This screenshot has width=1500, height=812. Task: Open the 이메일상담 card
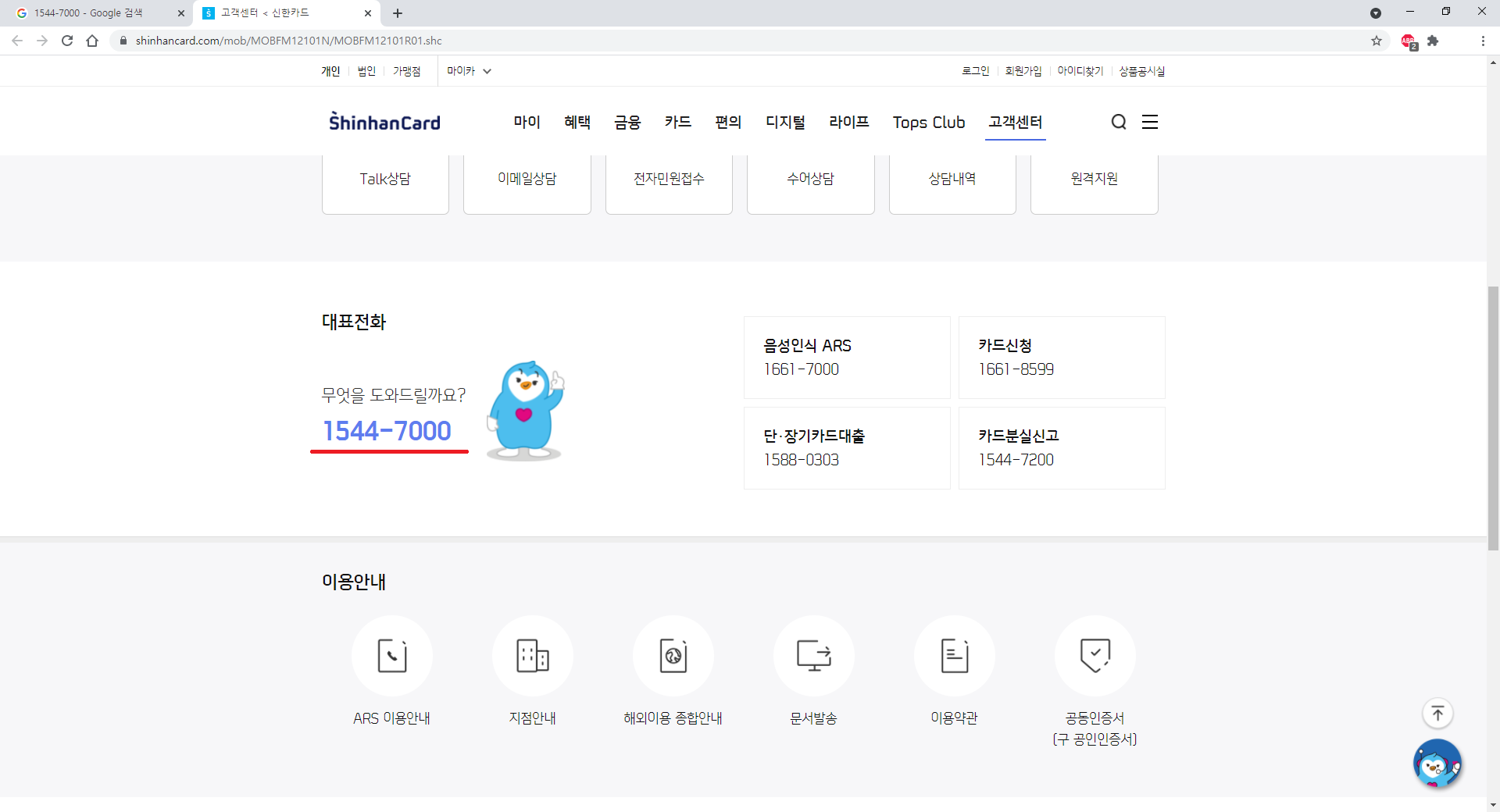(x=527, y=184)
